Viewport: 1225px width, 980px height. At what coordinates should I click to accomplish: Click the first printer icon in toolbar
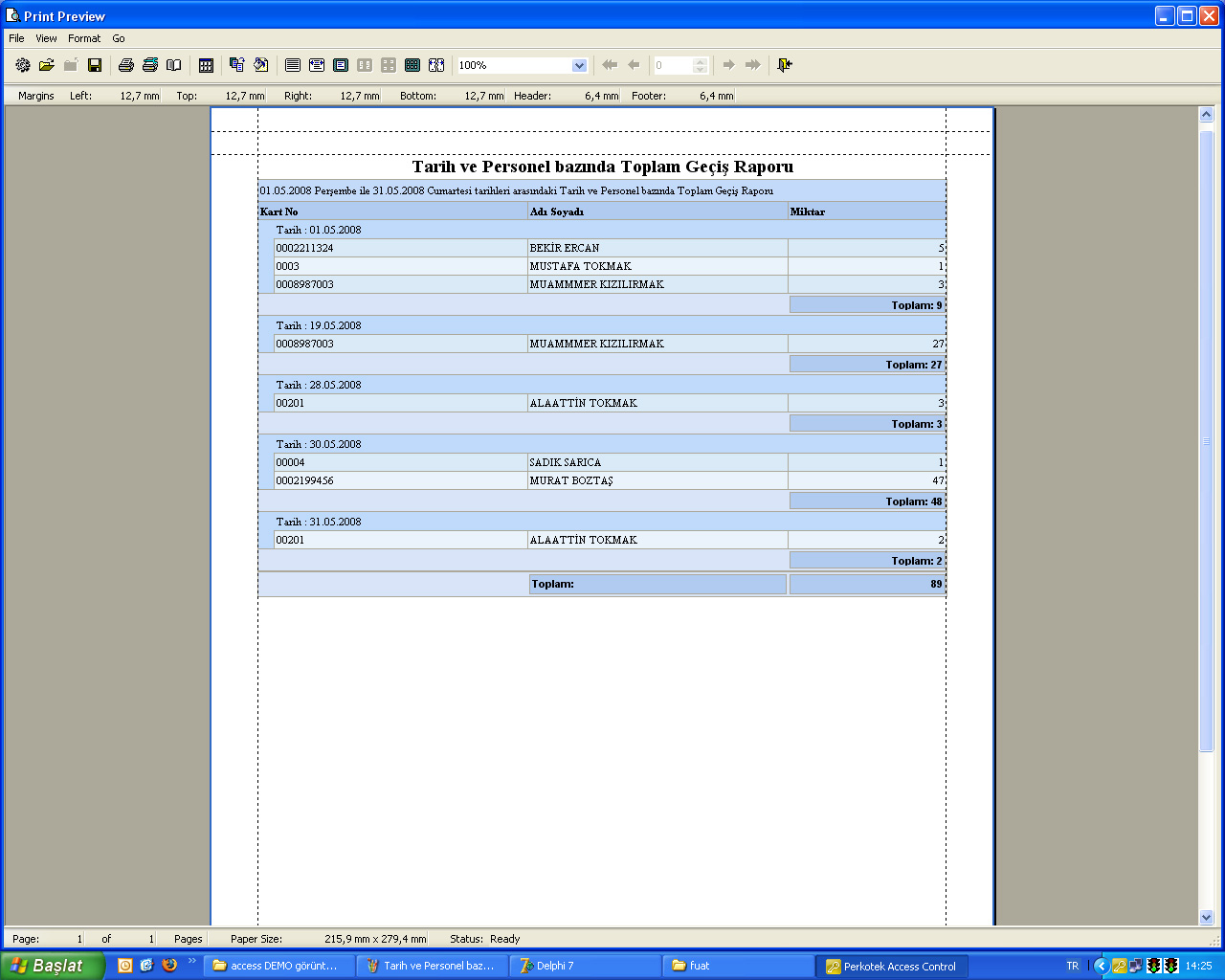coord(125,65)
